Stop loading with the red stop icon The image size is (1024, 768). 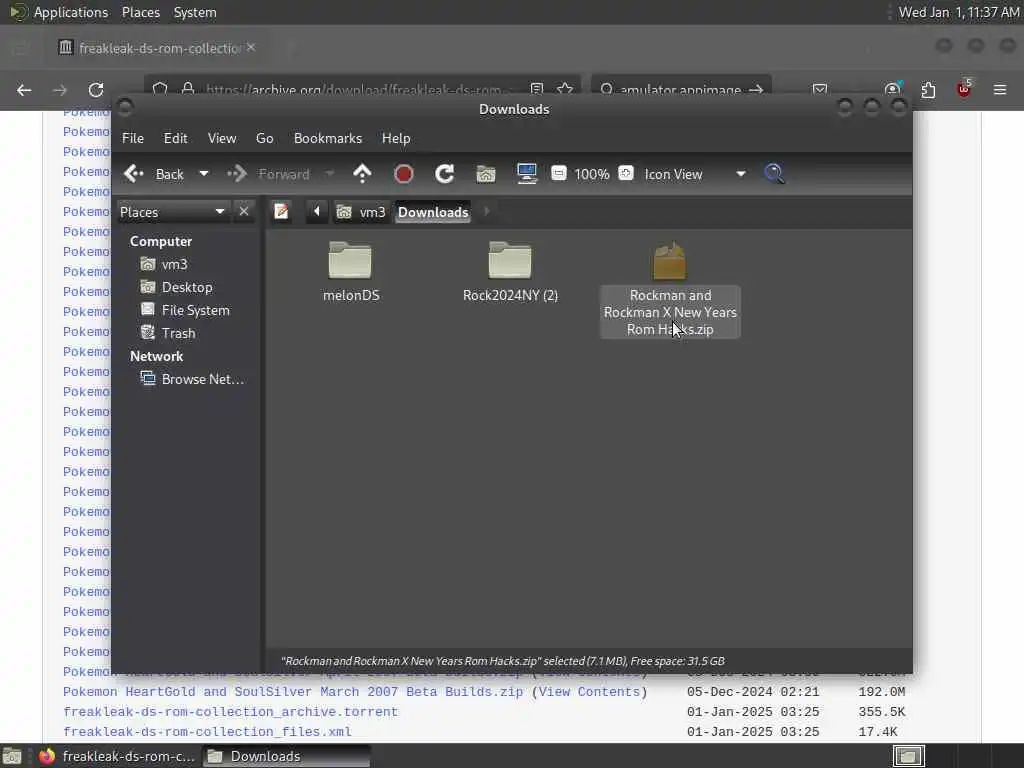click(404, 174)
